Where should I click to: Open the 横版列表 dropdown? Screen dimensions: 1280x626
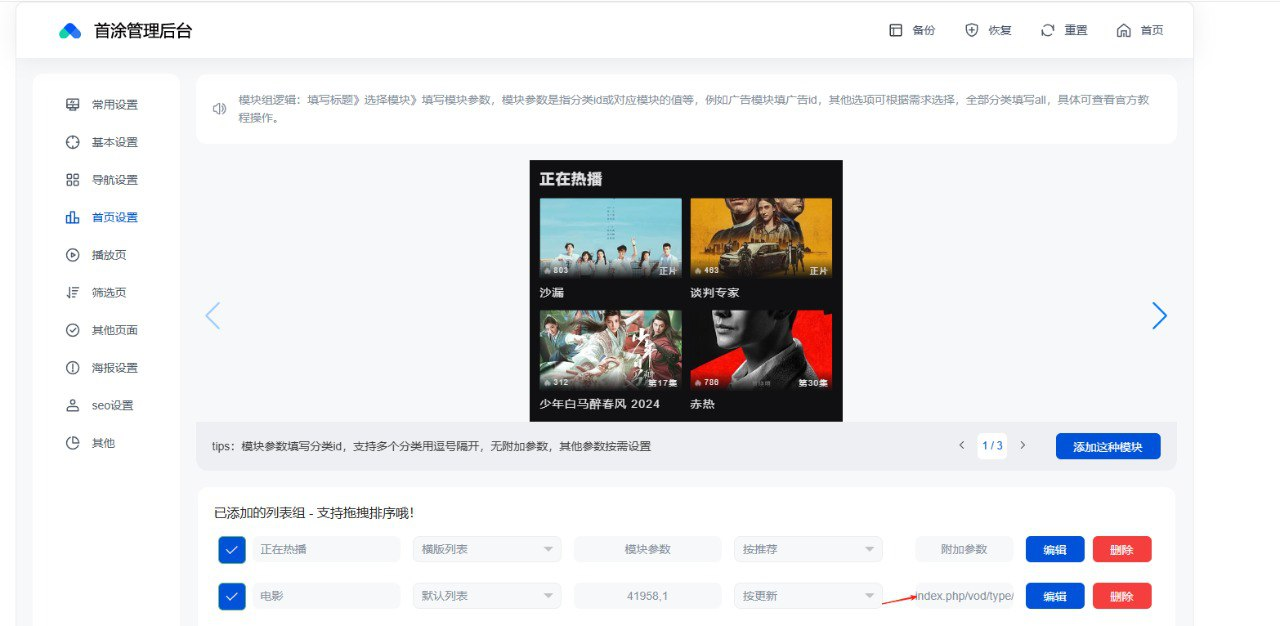pyautogui.click(x=486, y=549)
